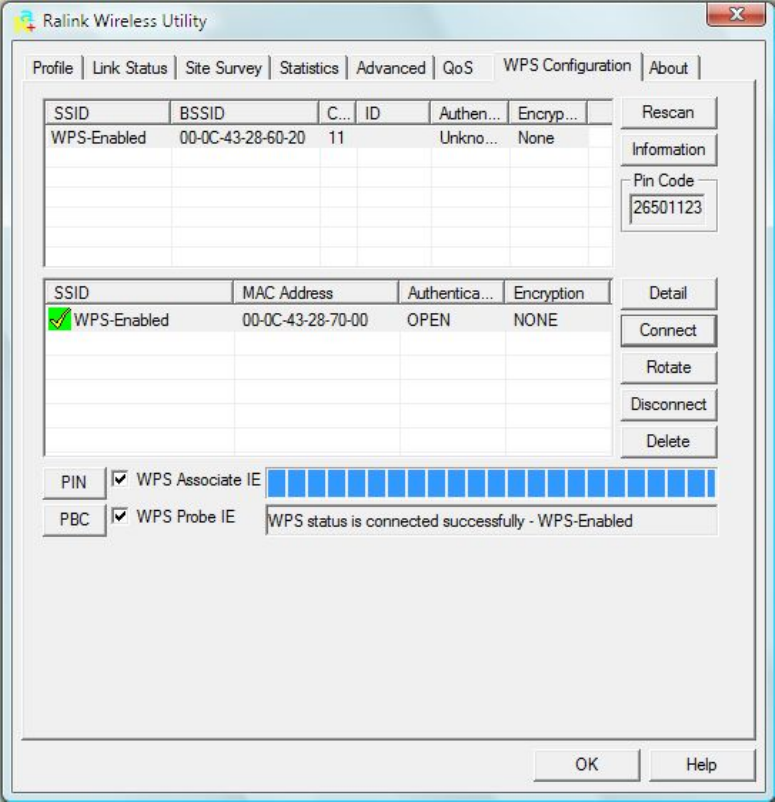The image size is (775, 802).
Task: Click the MAC Address column header
Action: 316,293
